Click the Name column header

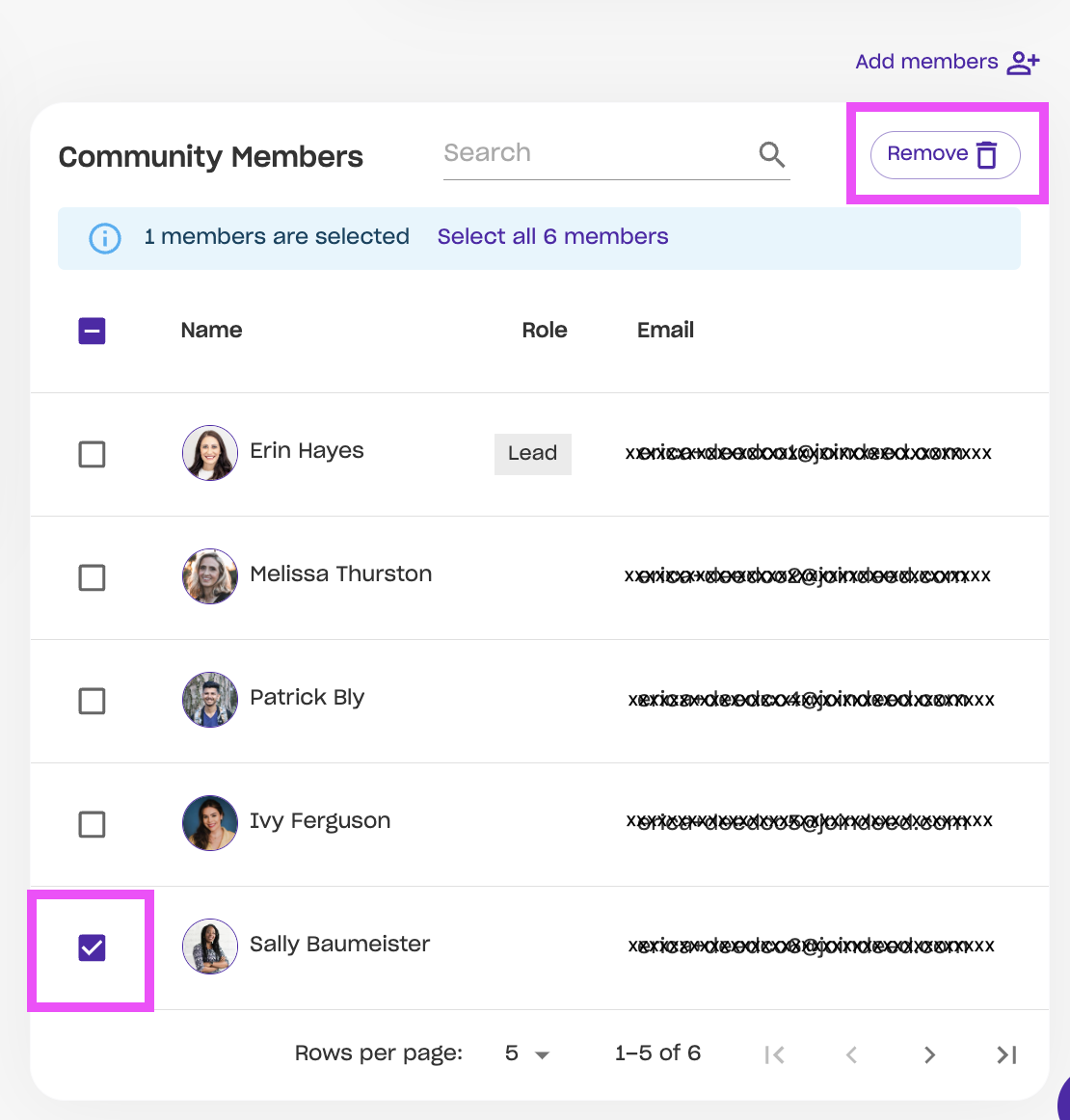211,330
